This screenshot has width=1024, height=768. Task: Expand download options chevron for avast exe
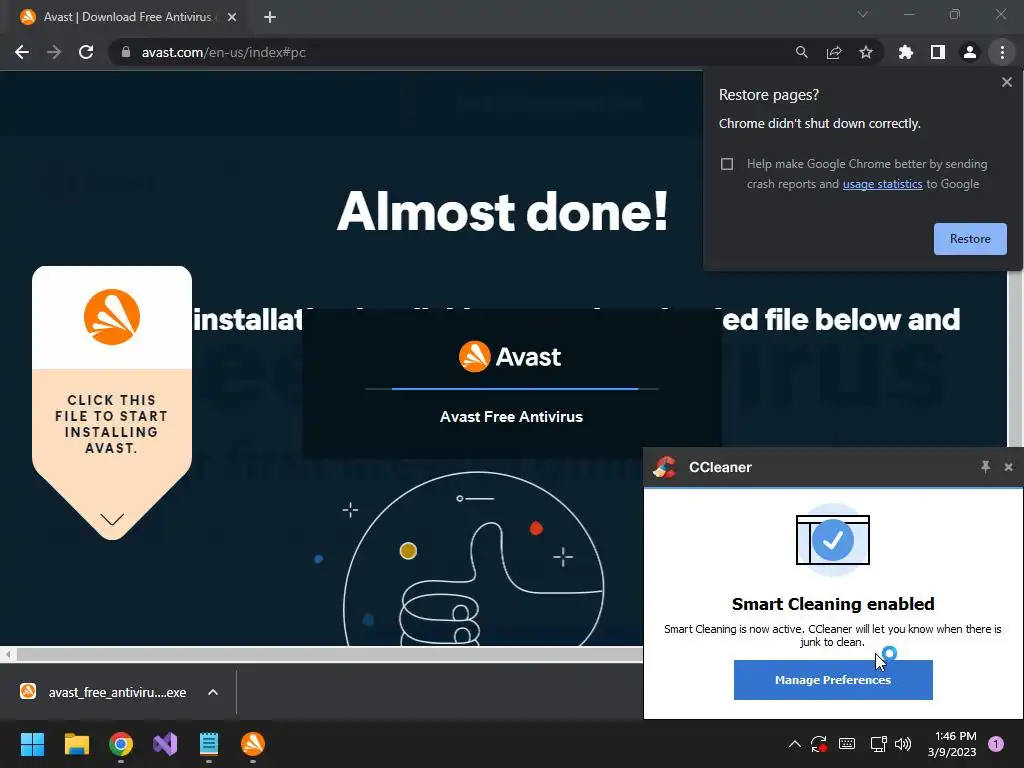(x=213, y=692)
